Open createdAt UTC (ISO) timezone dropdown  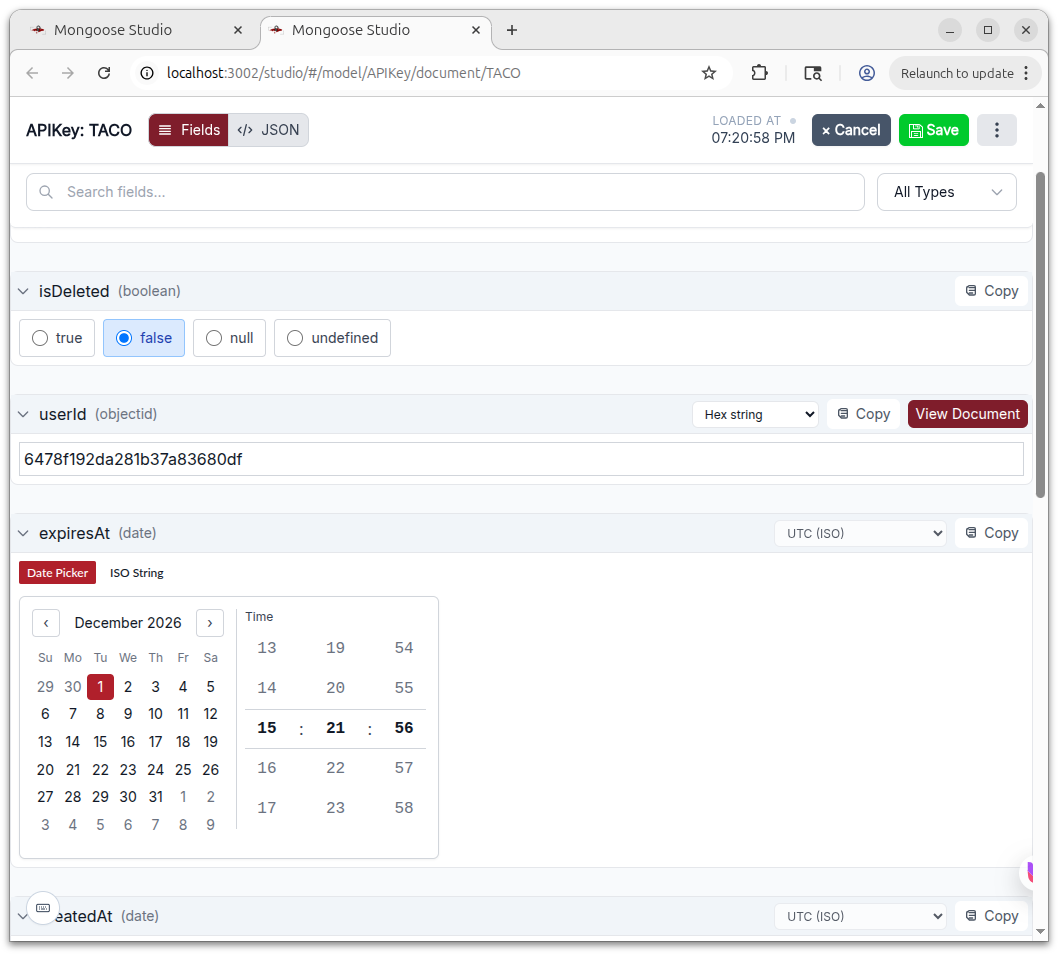[860, 916]
